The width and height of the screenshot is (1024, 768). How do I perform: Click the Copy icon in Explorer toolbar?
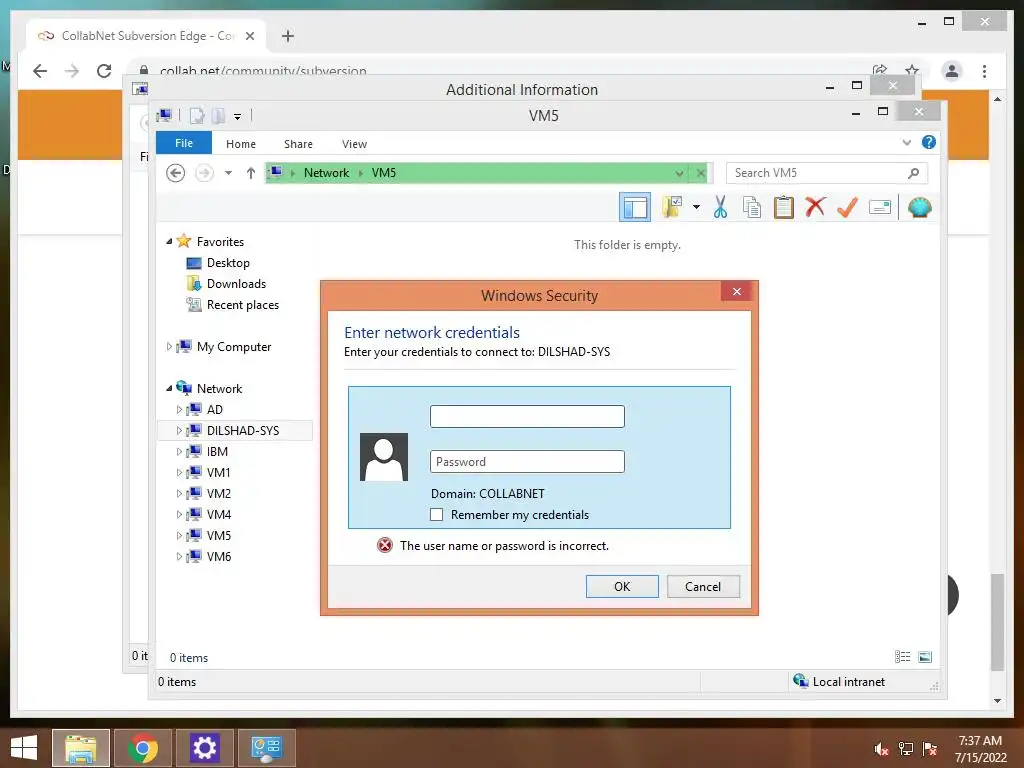(x=752, y=207)
